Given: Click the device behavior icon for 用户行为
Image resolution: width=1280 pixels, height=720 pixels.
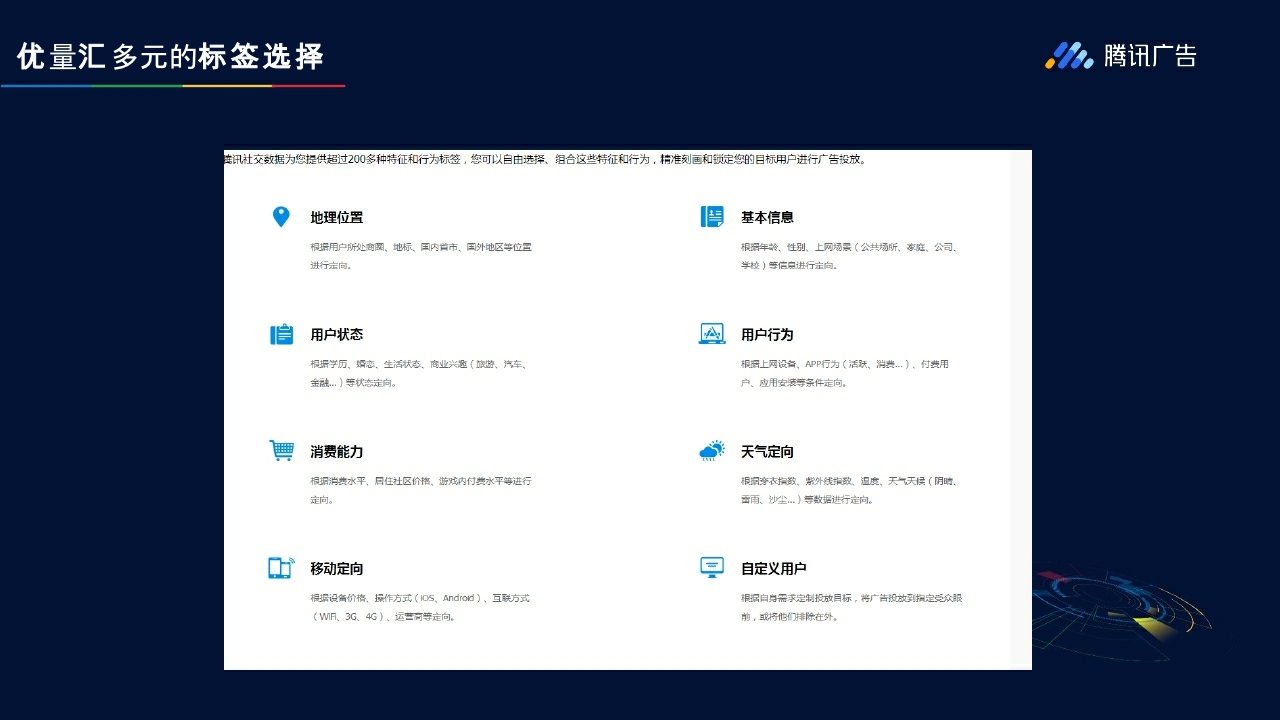Looking at the screenshot, I should [x=711, y=333].
